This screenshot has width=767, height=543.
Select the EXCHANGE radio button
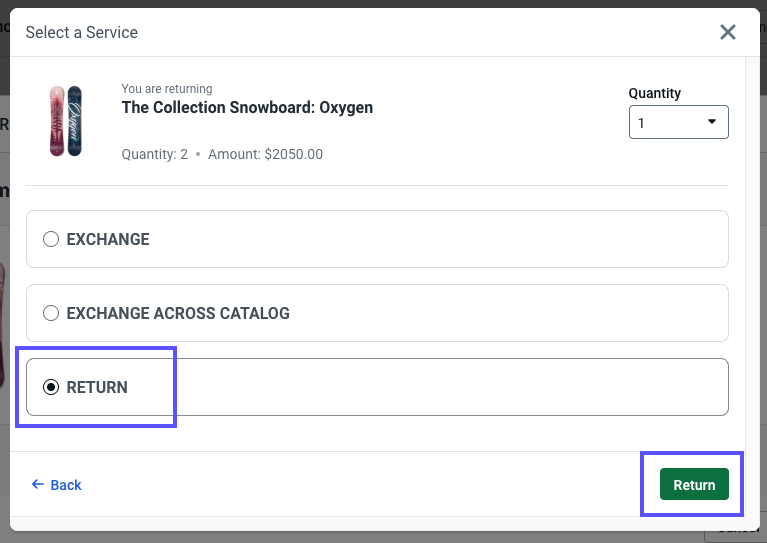(x=51, y=240)
